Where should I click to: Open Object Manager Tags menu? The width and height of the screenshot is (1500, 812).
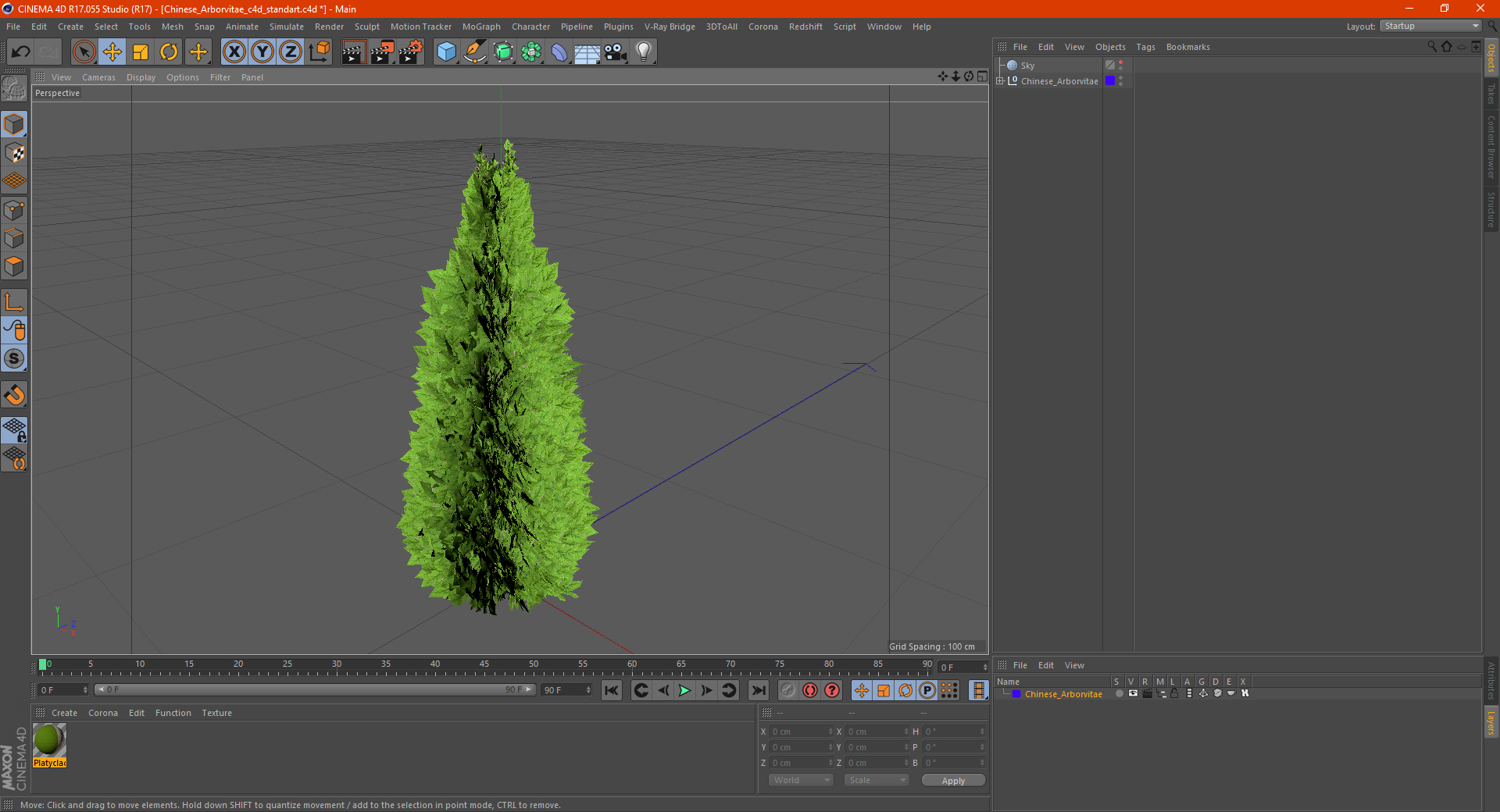[1145, 47]
